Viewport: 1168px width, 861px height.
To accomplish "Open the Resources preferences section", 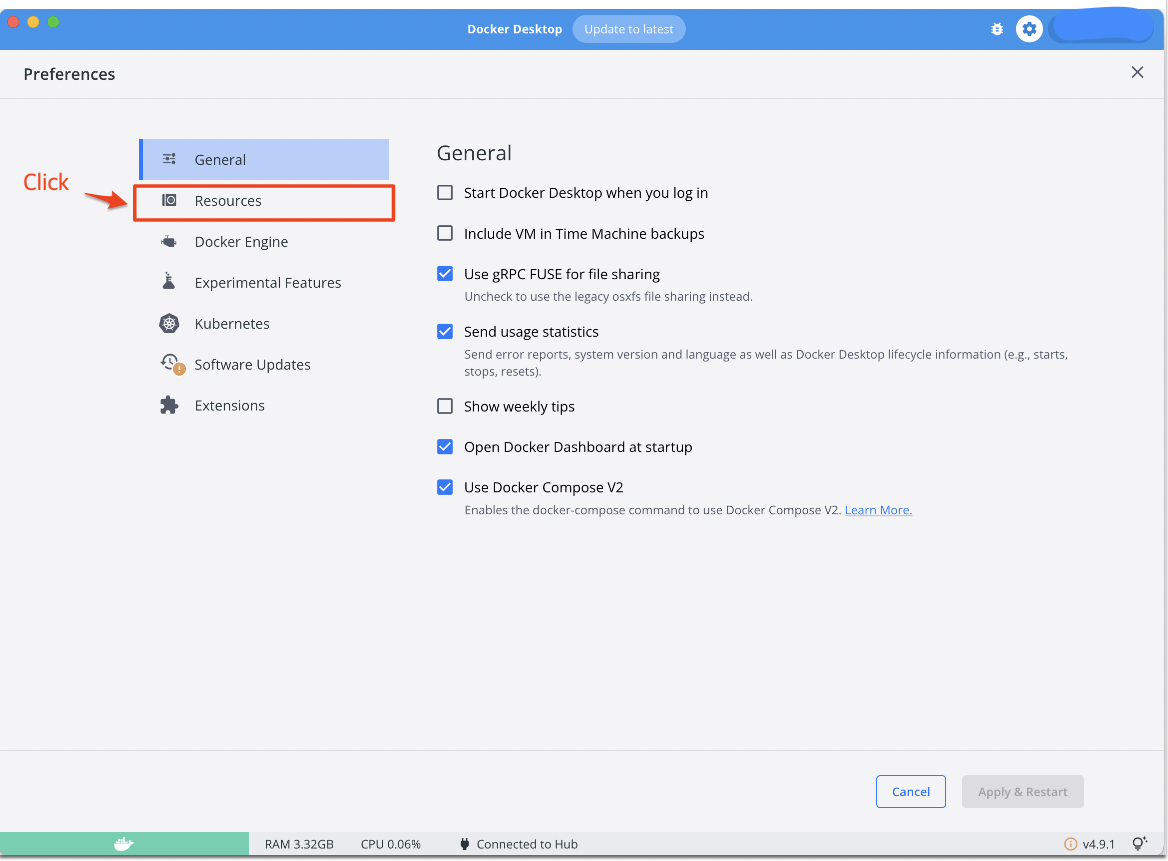I will (264, 202).
